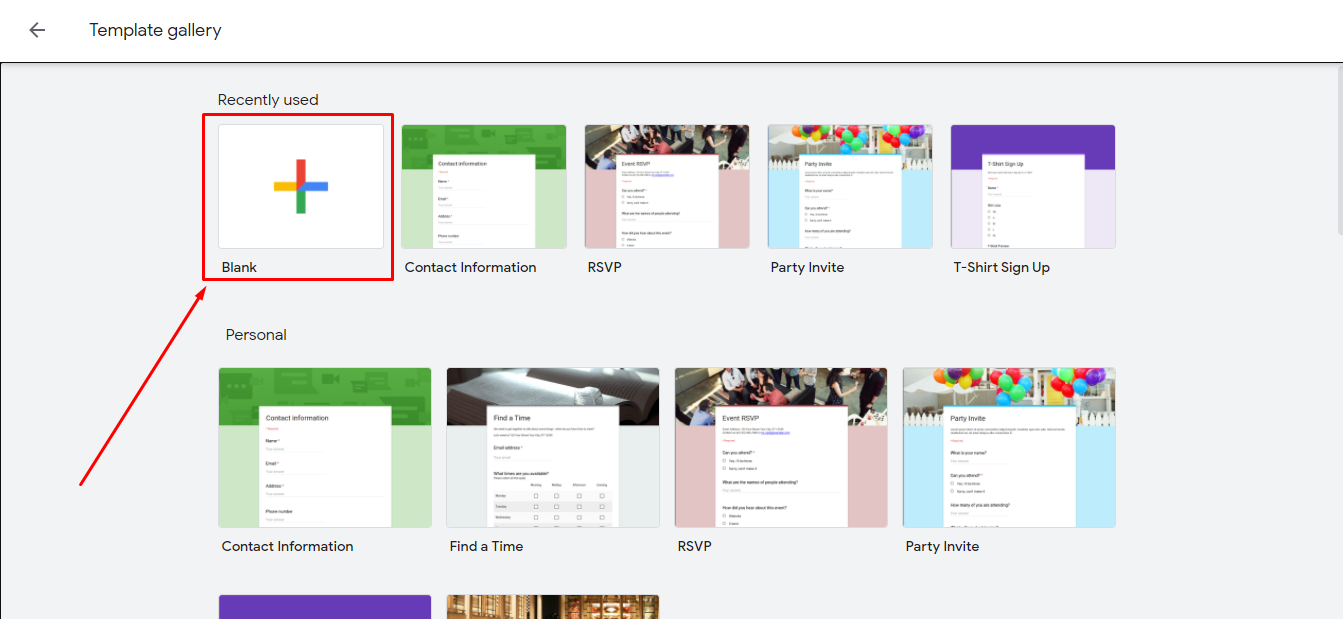Screen dimensions: 1343x619
Task: Click Party Invite label in Personal section
Action: click(x=942, y=546)
